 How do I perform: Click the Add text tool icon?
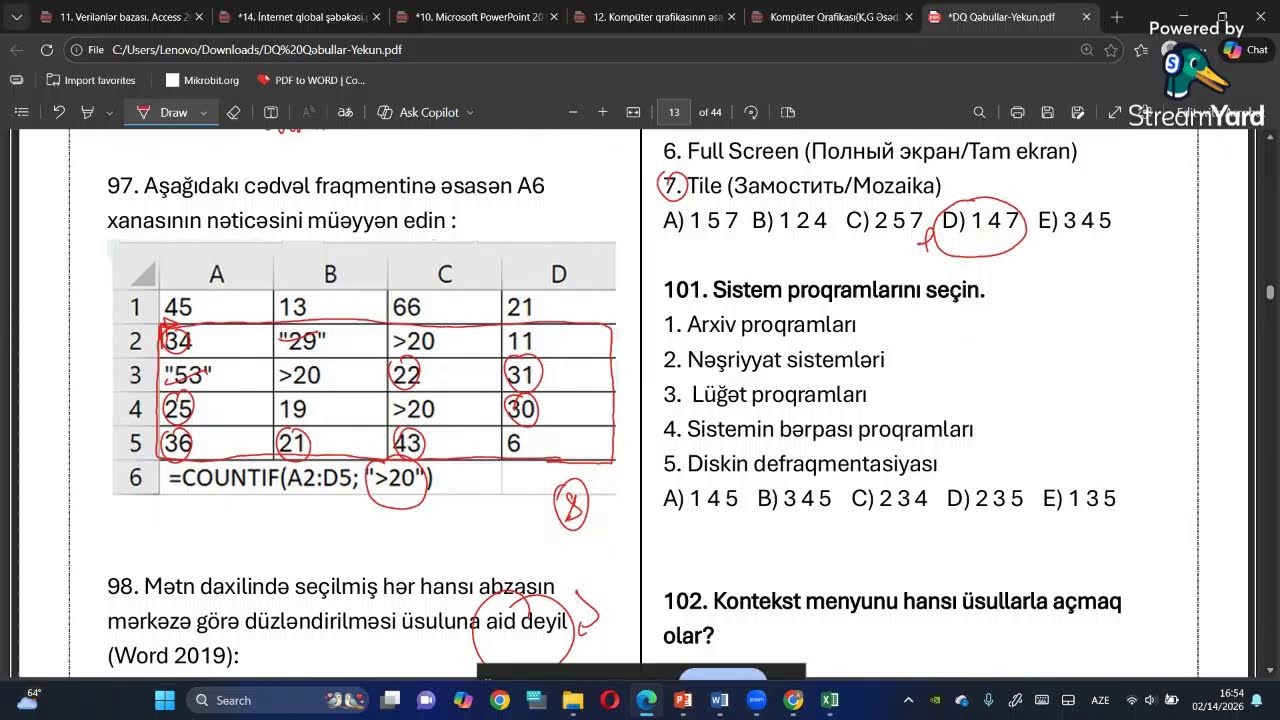[271, 112]
